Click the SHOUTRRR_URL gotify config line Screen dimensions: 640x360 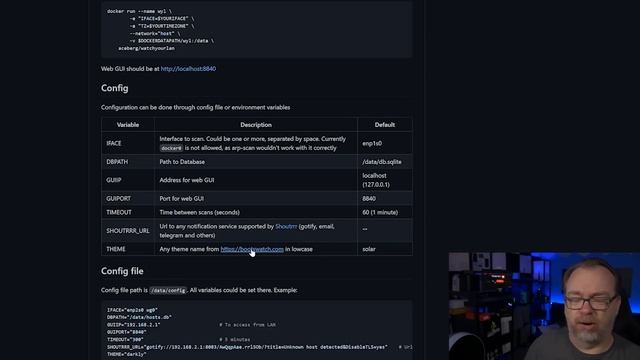247,347
